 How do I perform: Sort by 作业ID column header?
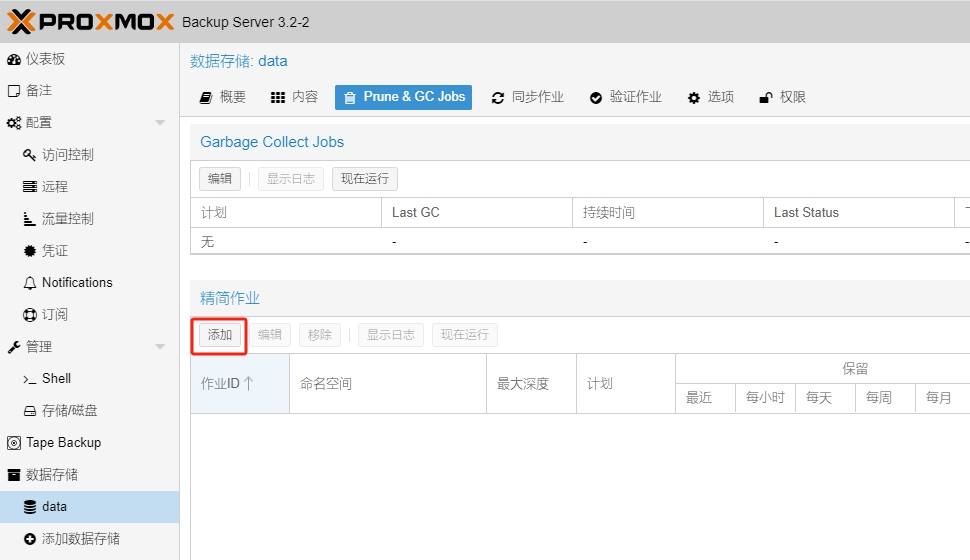pyautogui.click(x=228, y=383)
